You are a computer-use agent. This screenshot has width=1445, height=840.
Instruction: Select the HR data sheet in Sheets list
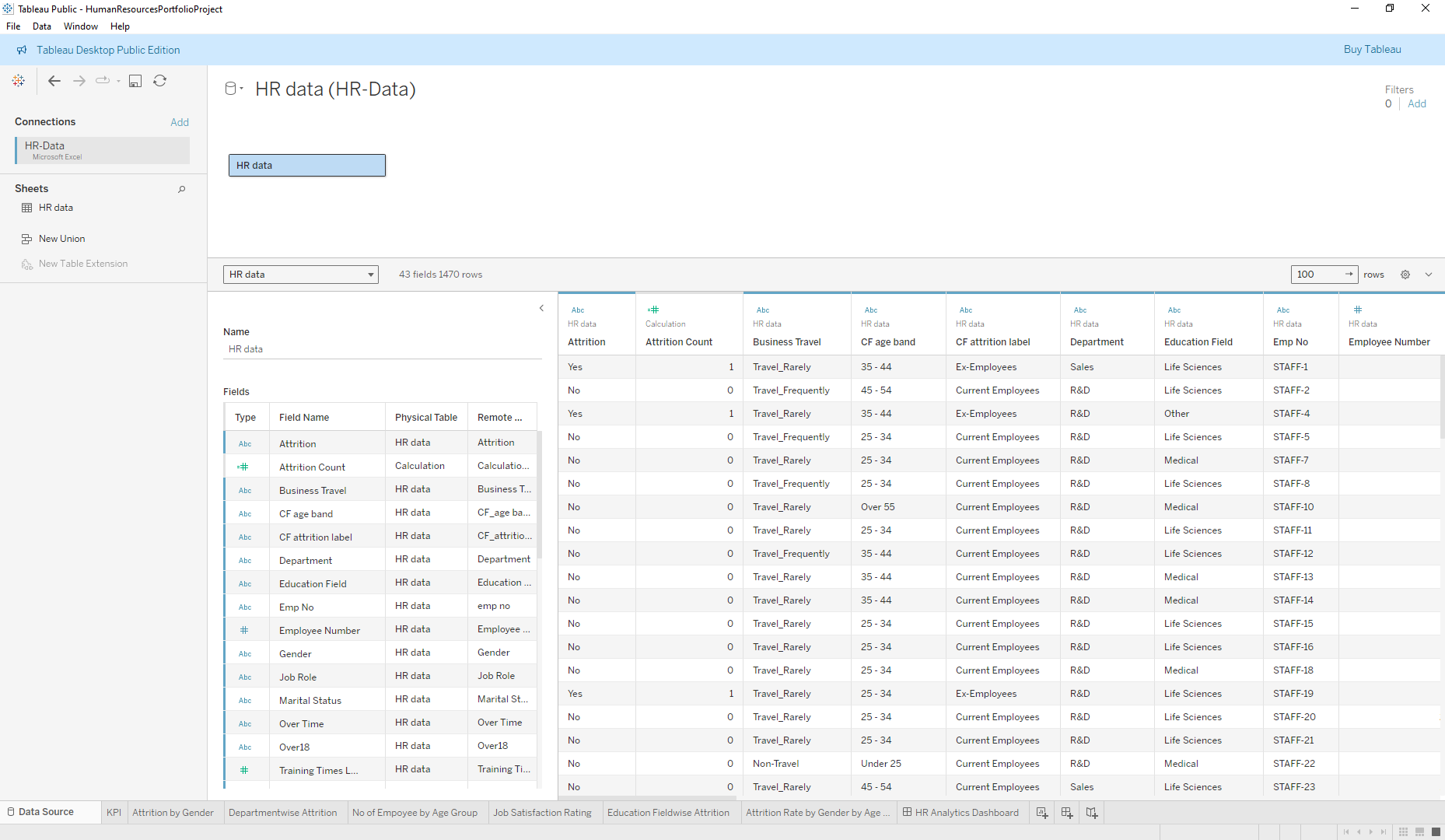[x=55, y=208]
